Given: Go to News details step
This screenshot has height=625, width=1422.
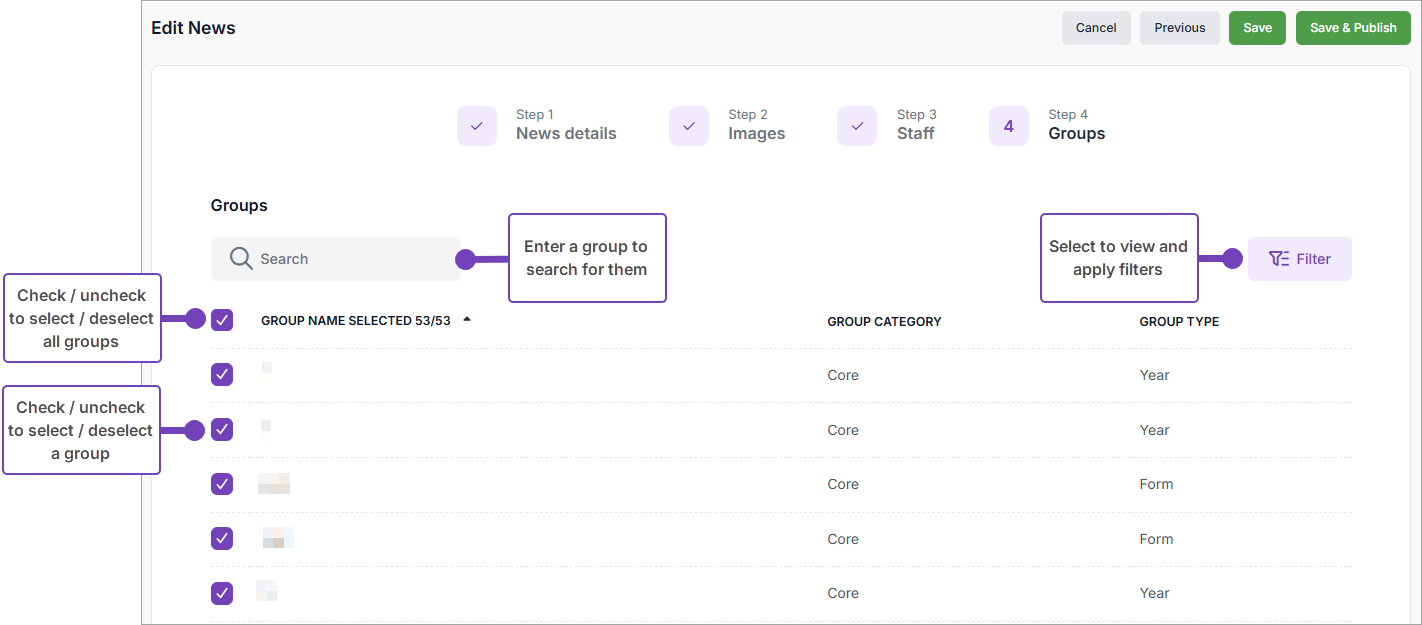Looking at the screenshot, I should click(565, 133).
